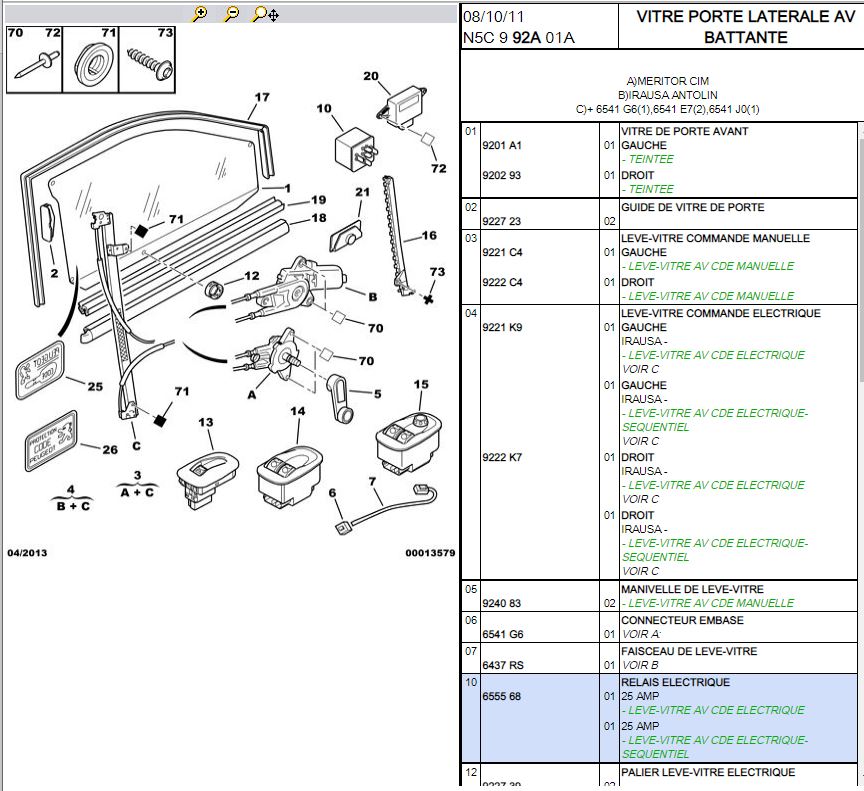Select part number 9201 A1 row

(502, 146)
